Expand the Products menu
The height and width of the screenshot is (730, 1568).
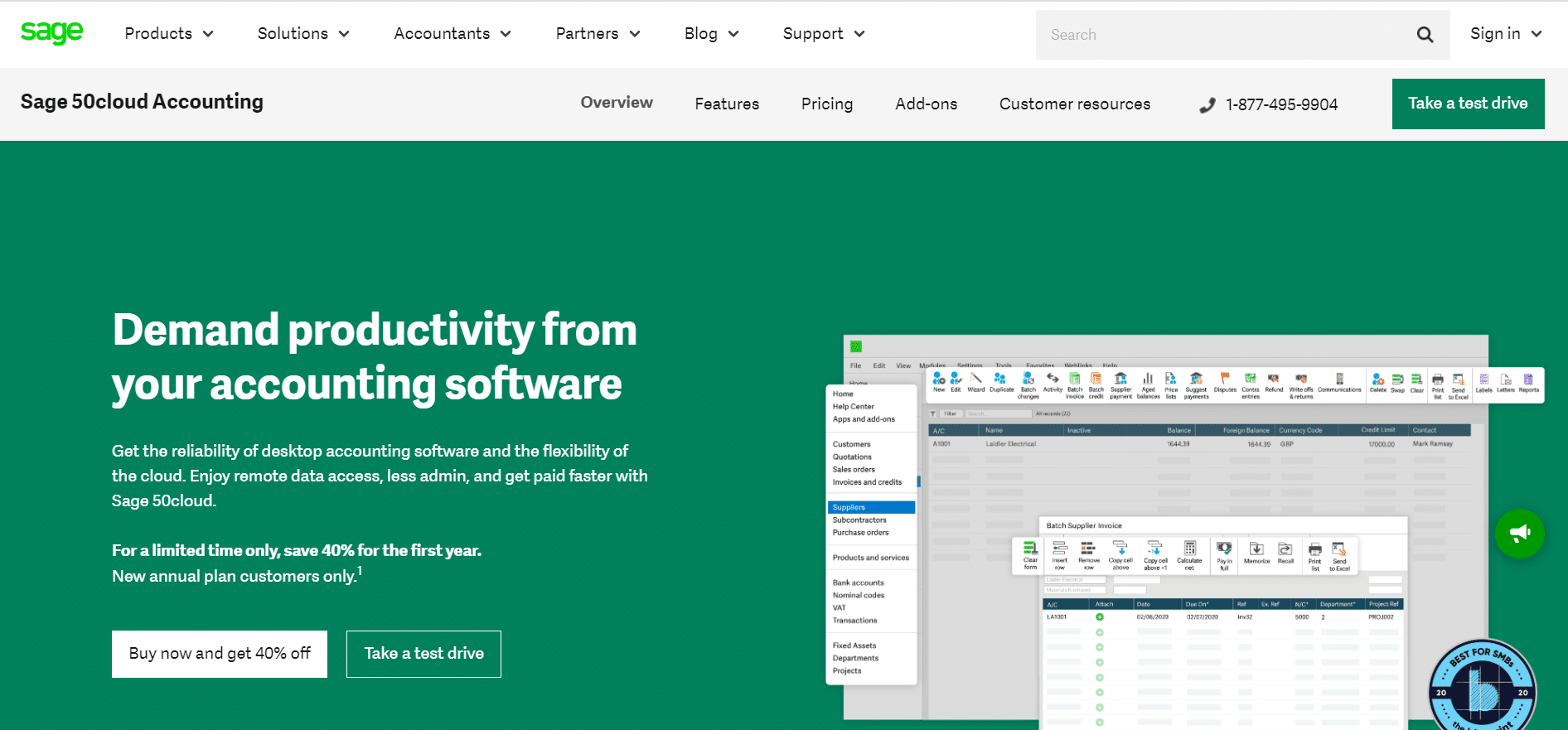click(x=169, y=34)
